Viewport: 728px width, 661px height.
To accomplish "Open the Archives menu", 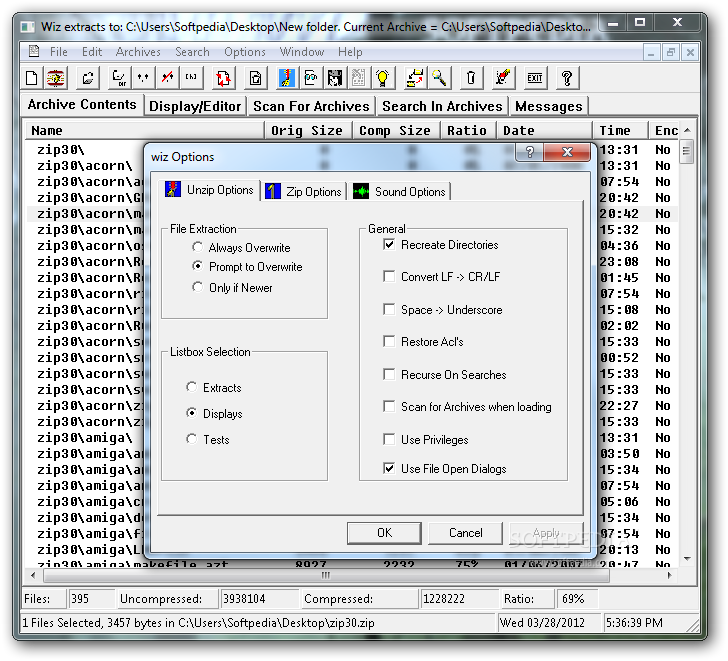I will tap(138, 52).
